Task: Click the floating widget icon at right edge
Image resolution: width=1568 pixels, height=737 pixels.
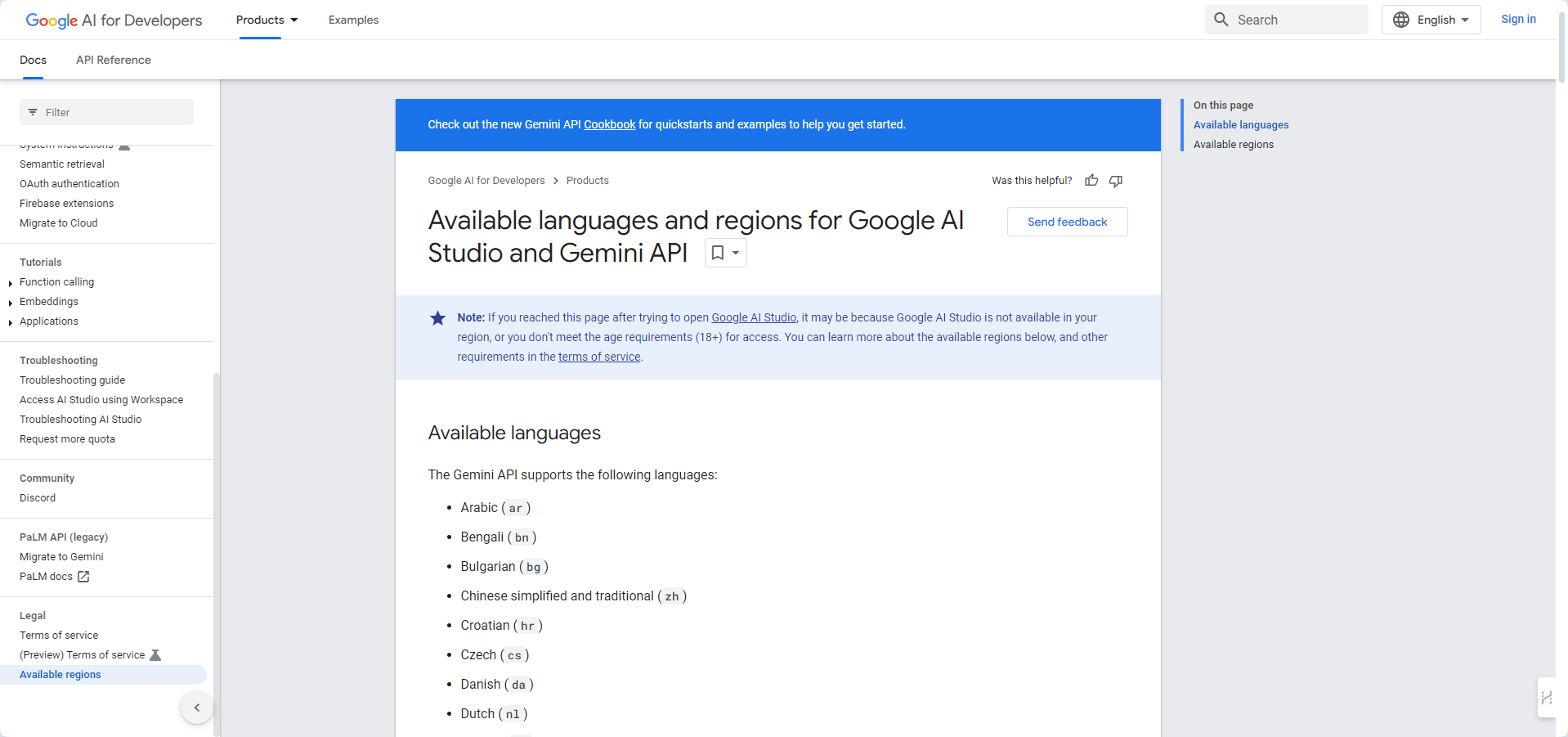Action: (x=1546, y=698)
